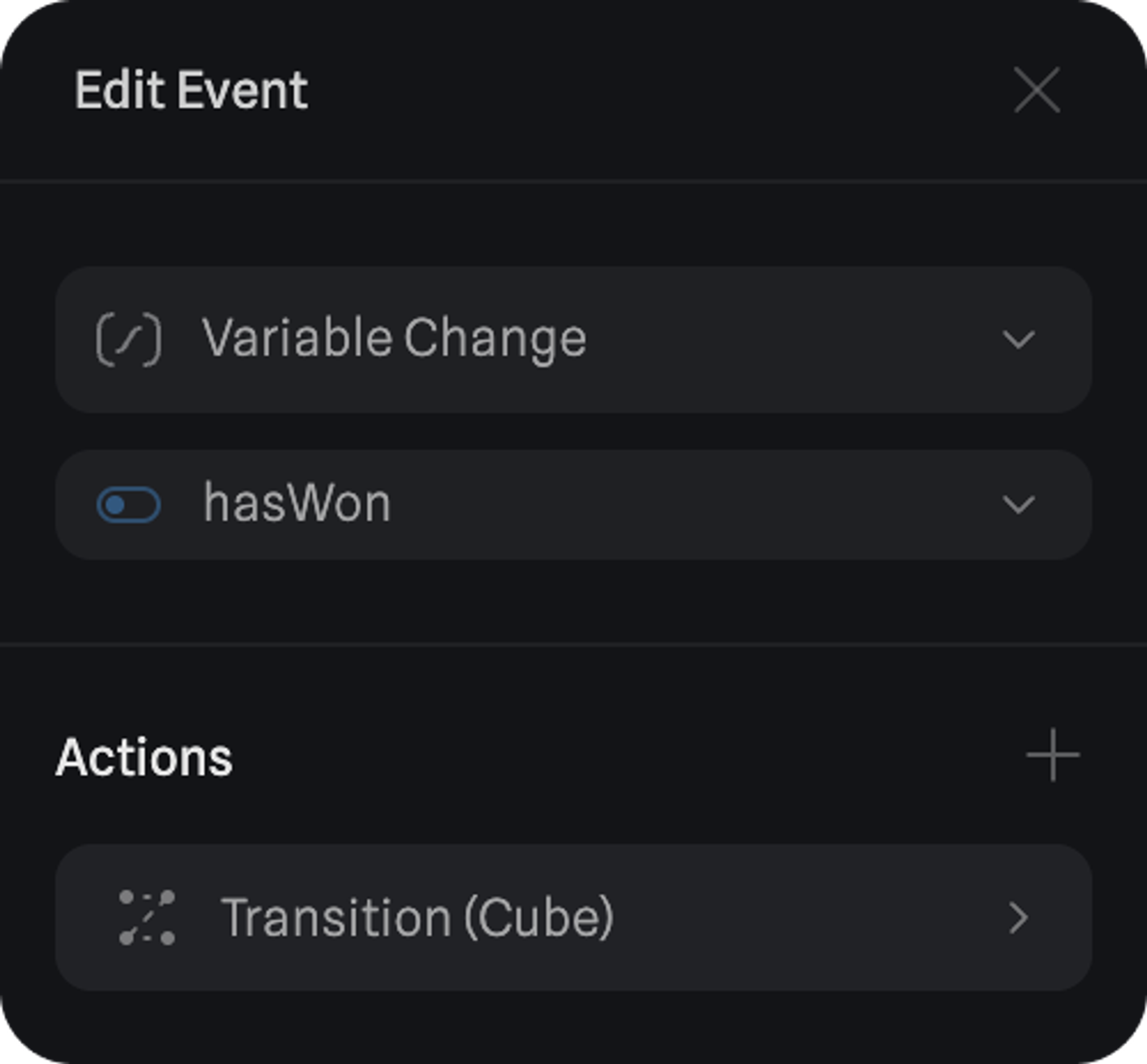
Task: Click the Actions section heading
Action: coord(144,757)
